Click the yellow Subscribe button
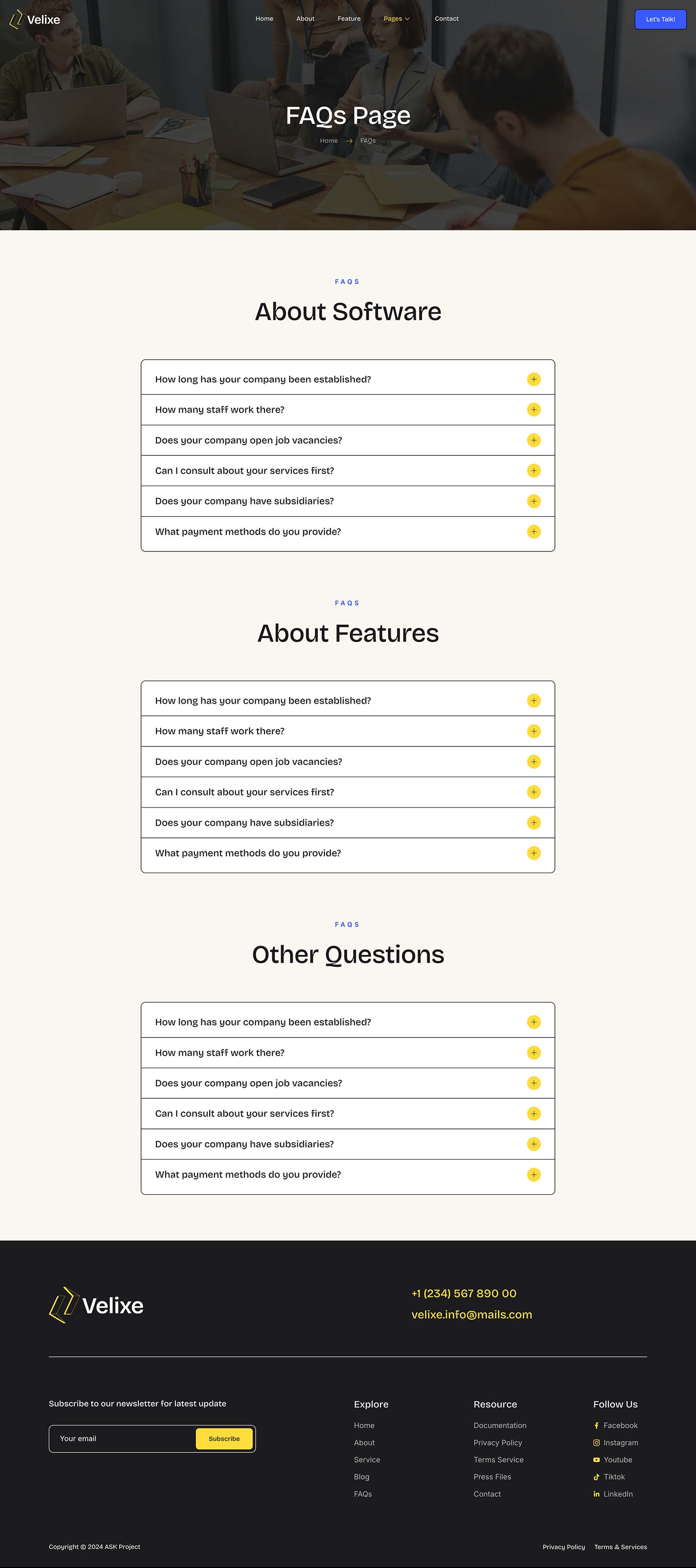This screenshot has height=1568, width=696. (224, 1438)
